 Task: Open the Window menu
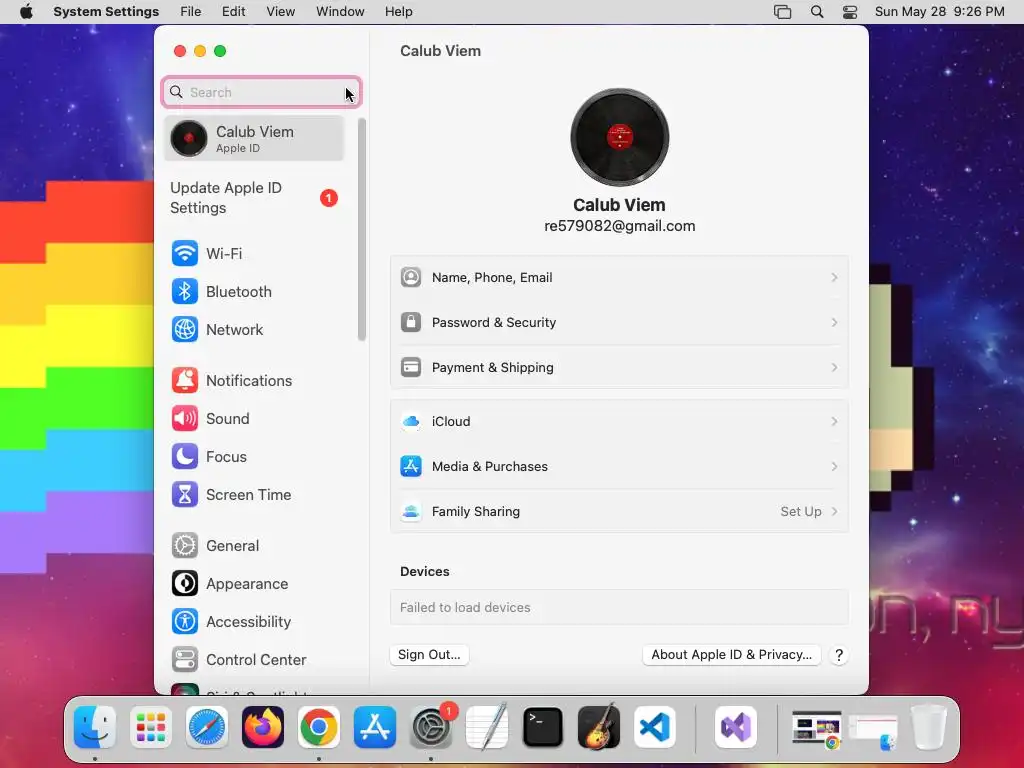tap(340, 12)
